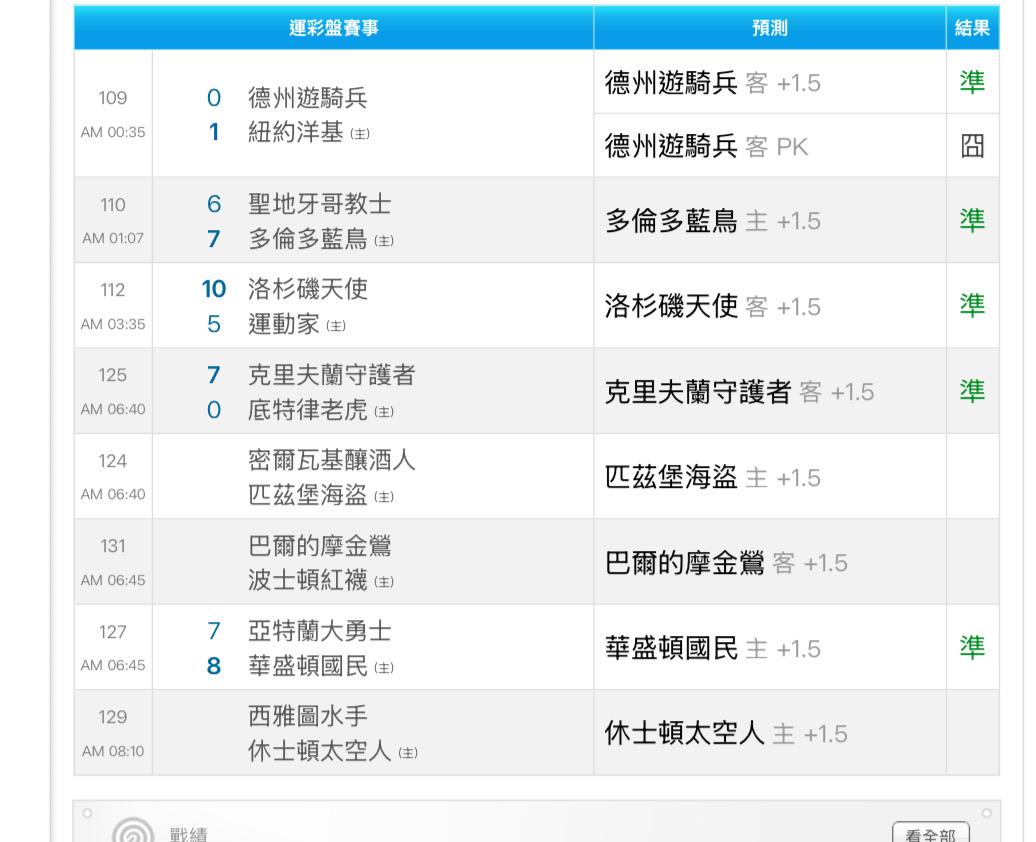Select game number 129
Viewport: 1036px width, 842px height.
[x=112, y=717]
